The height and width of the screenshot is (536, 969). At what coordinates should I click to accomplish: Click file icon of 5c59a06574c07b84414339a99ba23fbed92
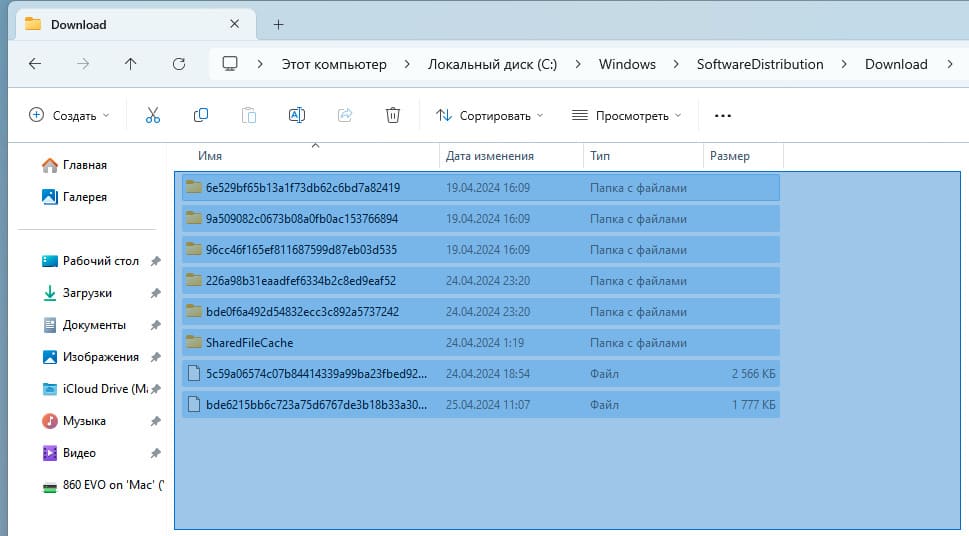click(194, 373)
